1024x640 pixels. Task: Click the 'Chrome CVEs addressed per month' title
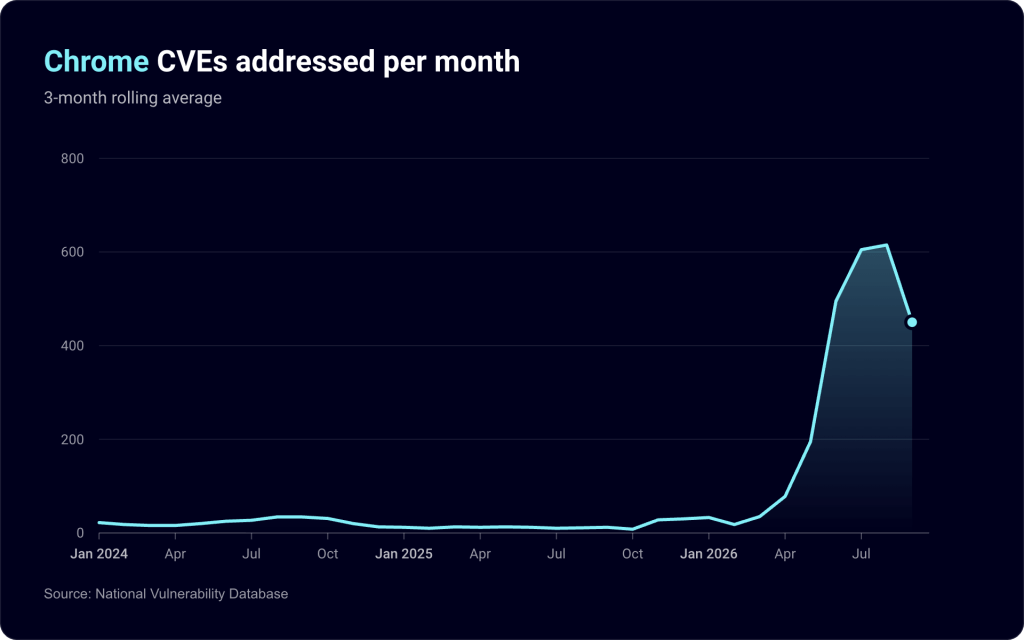coord(281,61)
